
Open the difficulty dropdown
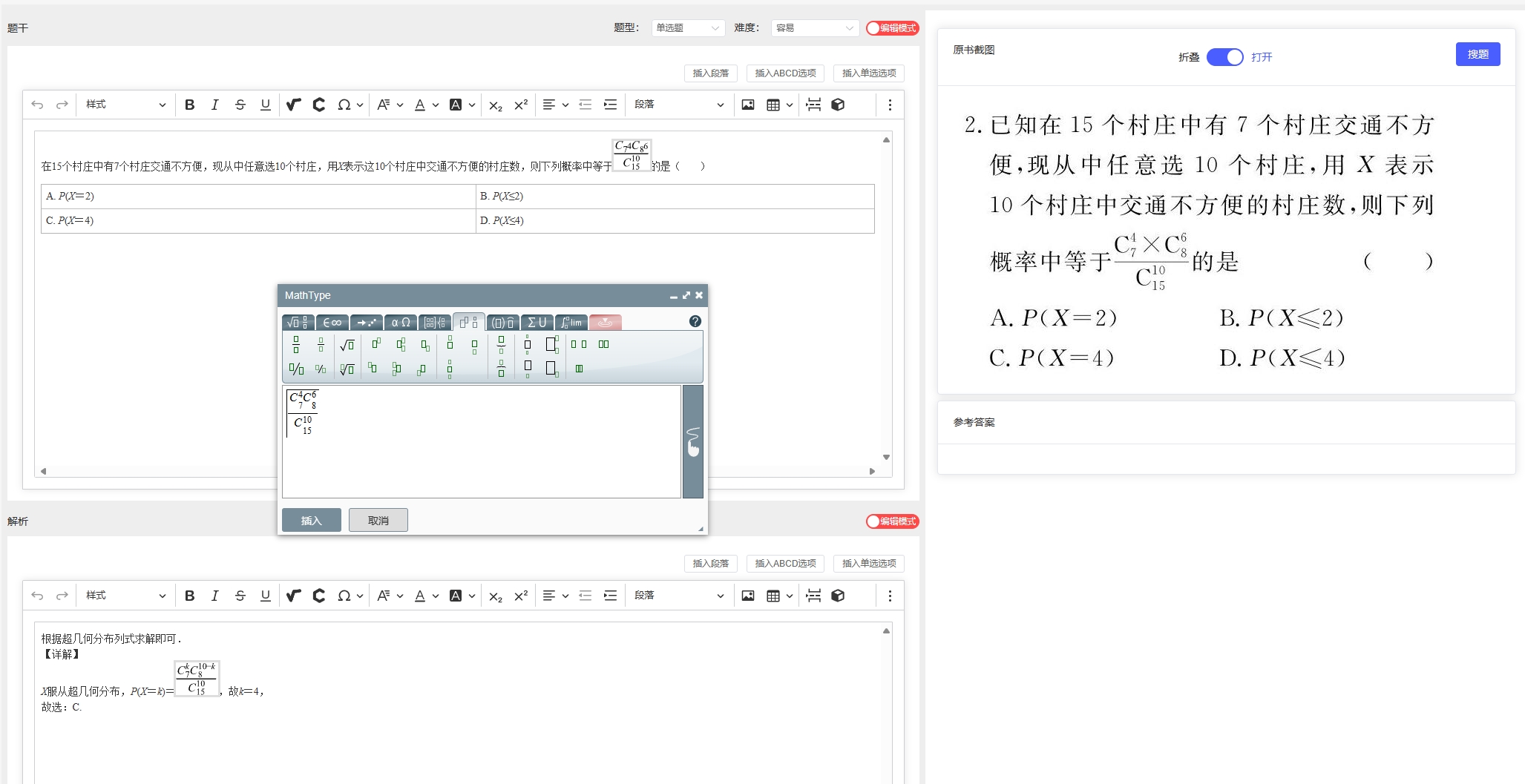point(814,28)
